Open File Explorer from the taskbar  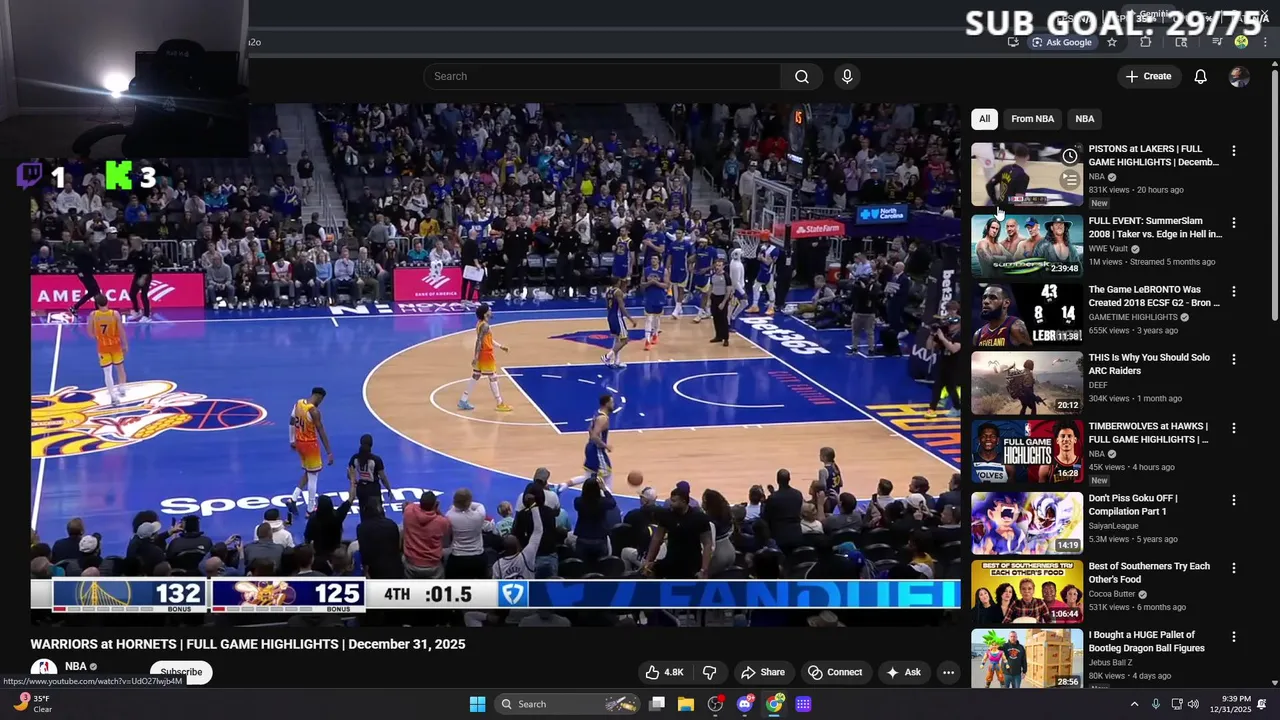[x=685, y=704]
